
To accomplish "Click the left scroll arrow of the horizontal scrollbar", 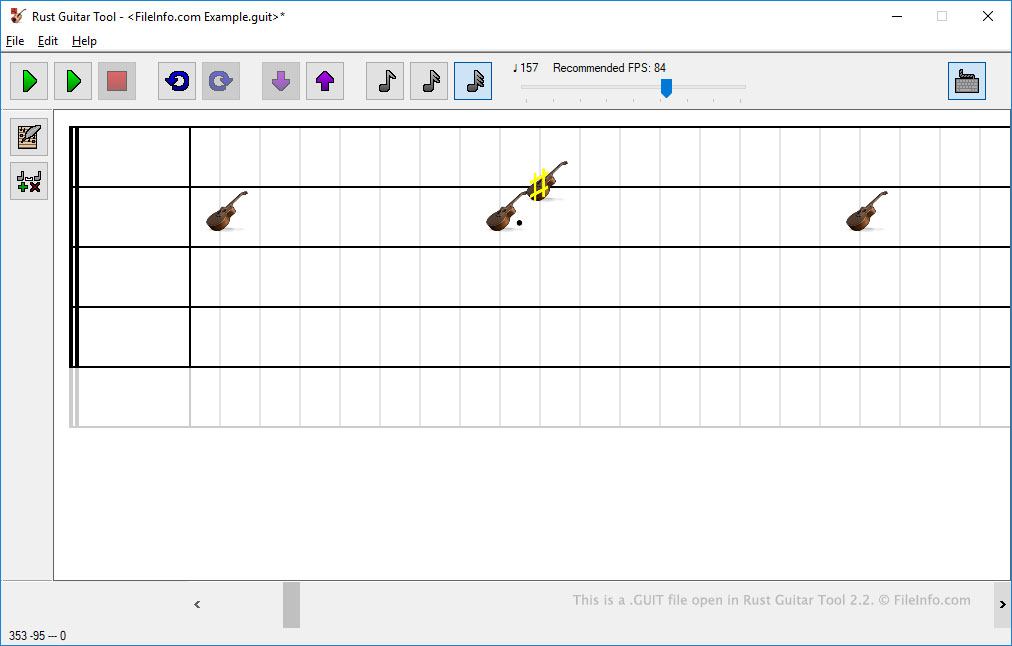I will coord(197,605).
